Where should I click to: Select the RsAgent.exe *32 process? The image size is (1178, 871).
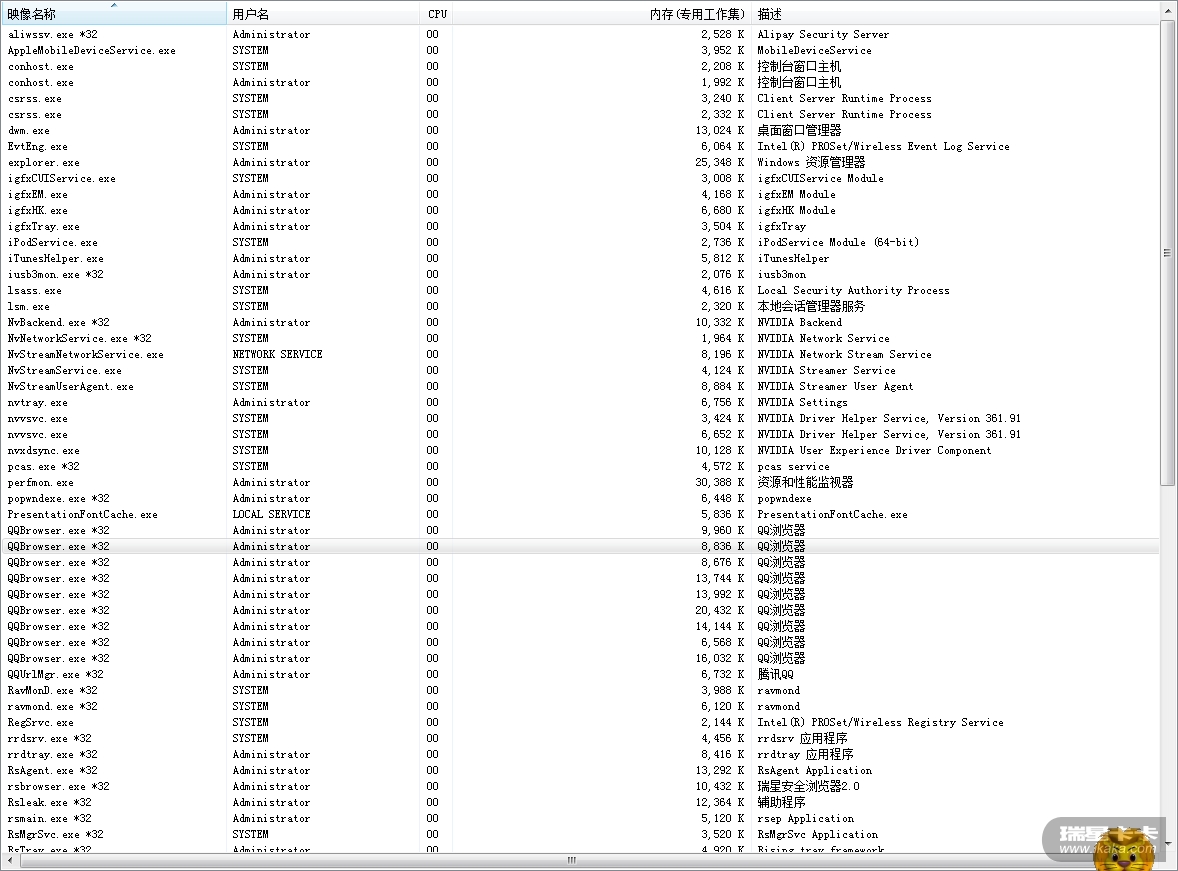pos(580,770)
